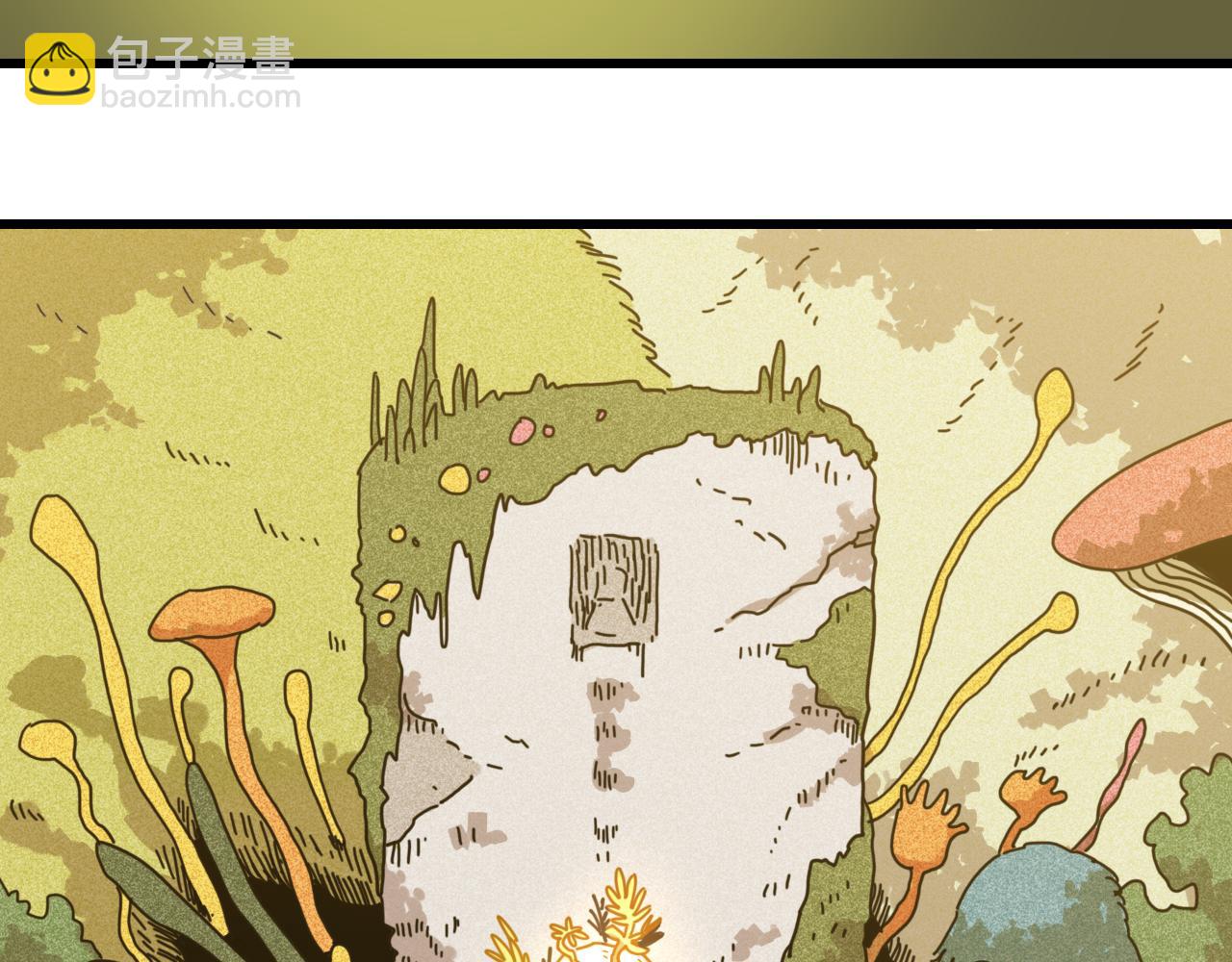Click the white gap between comic panels
The width and height of the screenshot is (1232, 962).
pos(616,144)
